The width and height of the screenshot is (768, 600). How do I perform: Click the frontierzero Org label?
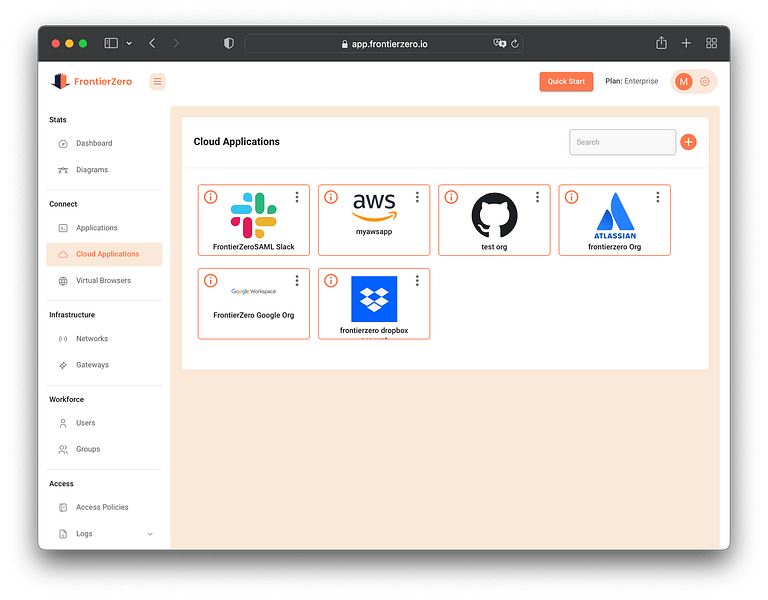[615, 247]
